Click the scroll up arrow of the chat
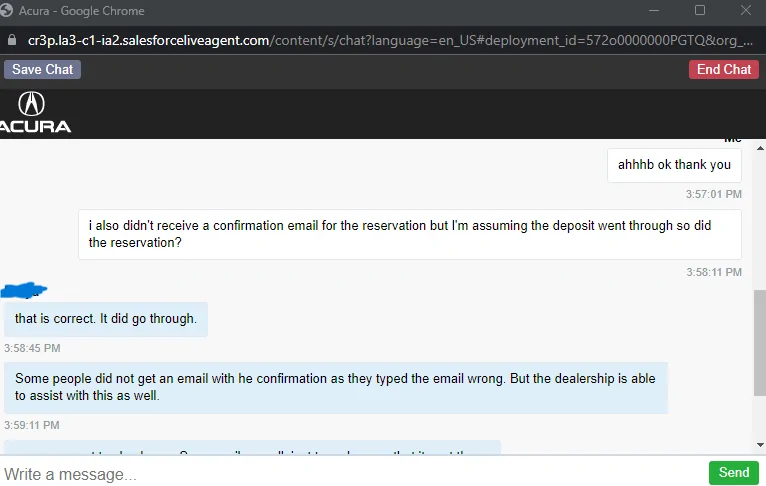Viewport: 766px width, 486px height. (x=759, y=145)
